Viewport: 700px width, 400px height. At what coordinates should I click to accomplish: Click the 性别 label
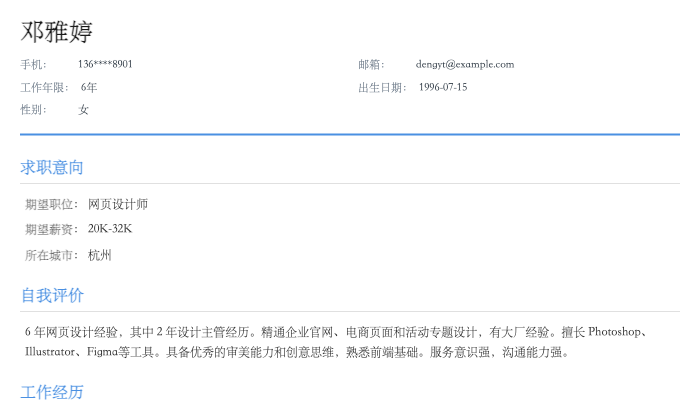33,110
